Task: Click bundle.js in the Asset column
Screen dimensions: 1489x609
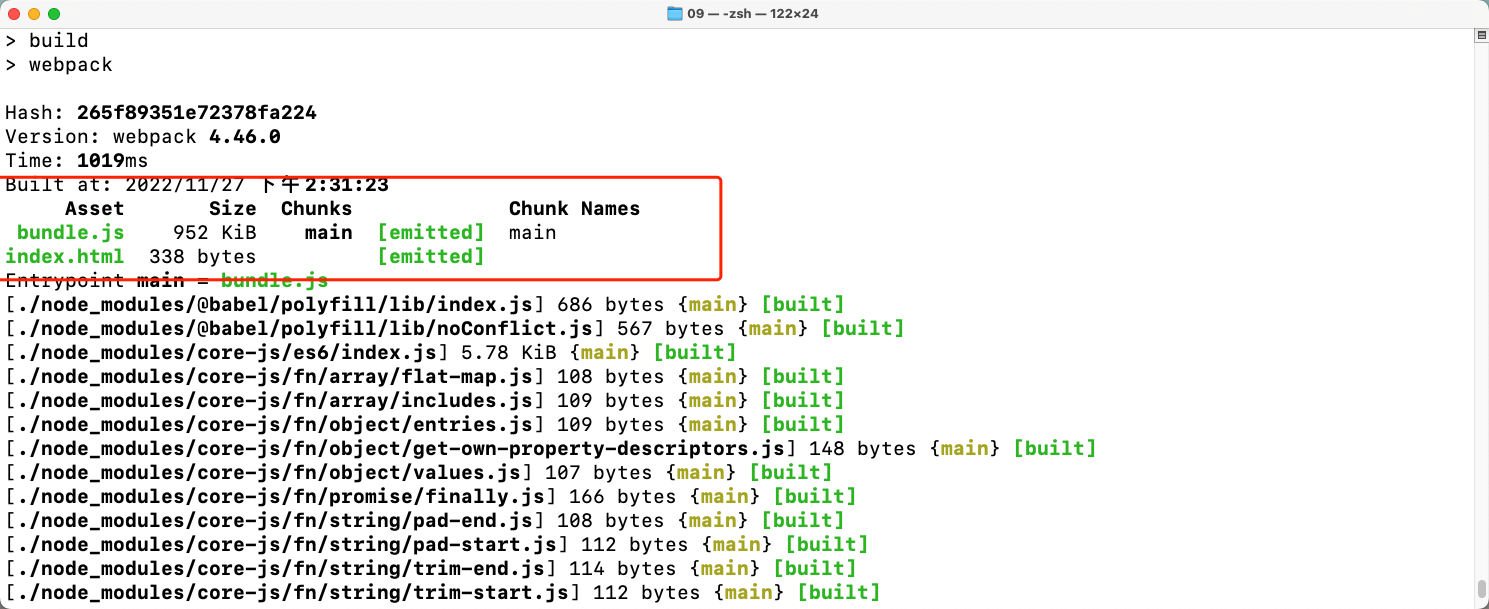Action: pyautogui.click(x=71, y=233)
